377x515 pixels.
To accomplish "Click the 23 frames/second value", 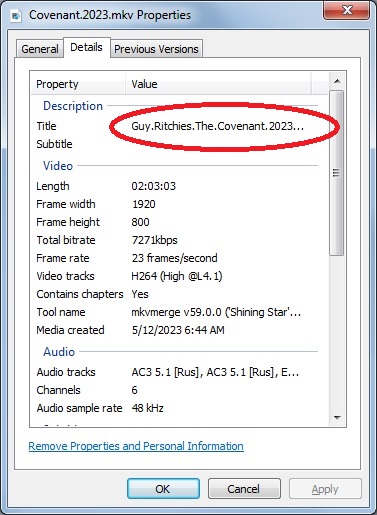I will point(174,258).
